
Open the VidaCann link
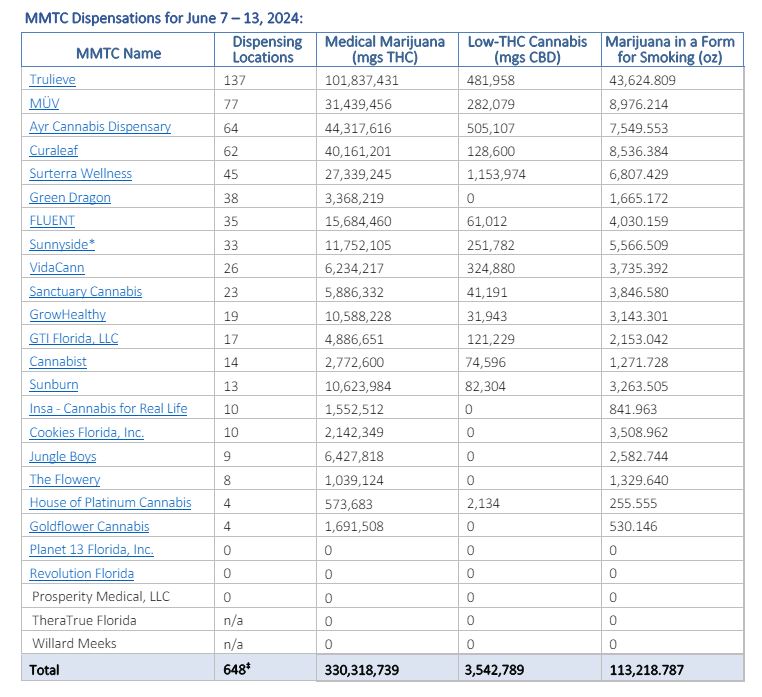[x=57, y=268]
